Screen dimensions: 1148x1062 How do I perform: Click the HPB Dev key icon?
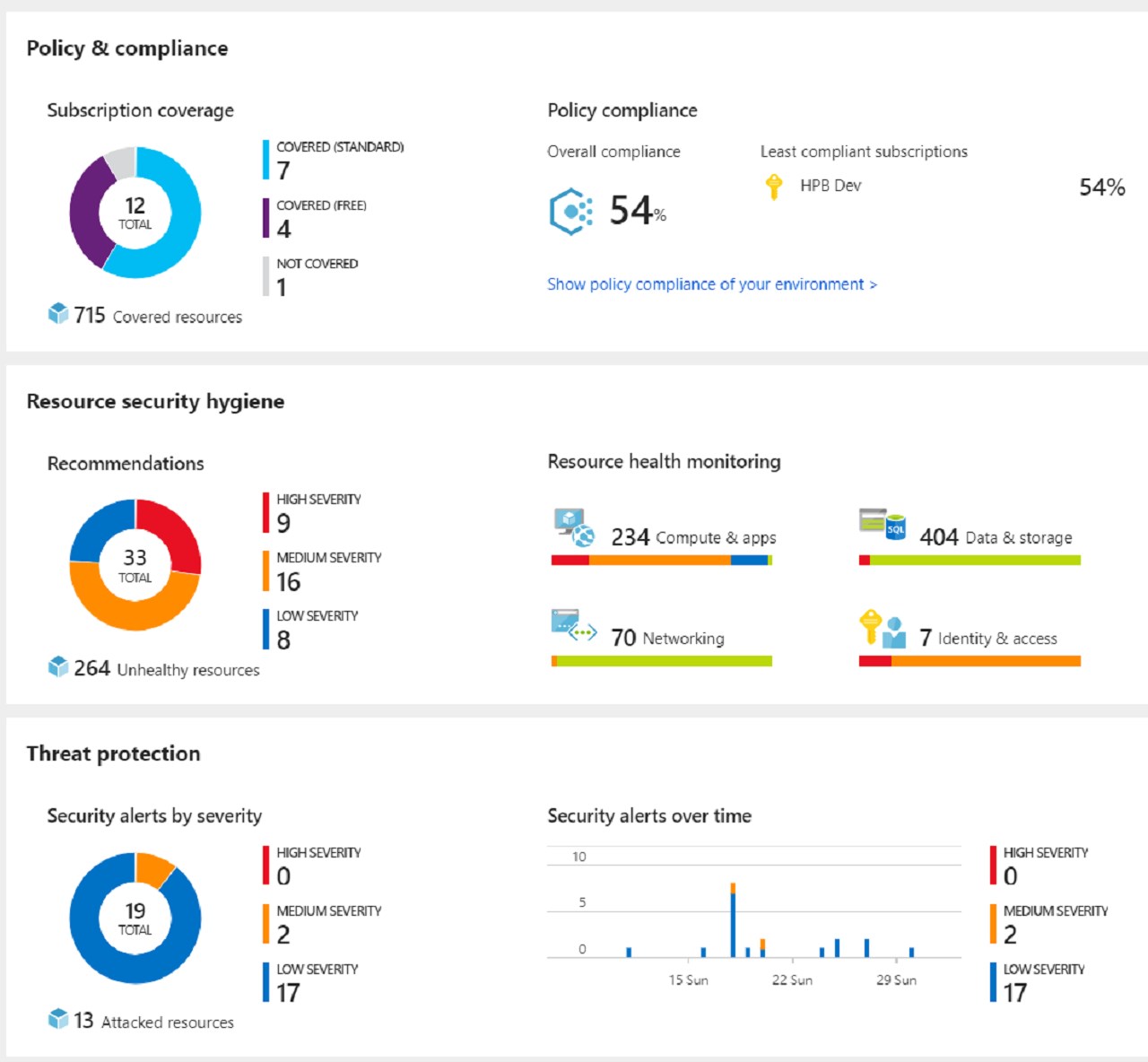click(774, 187)
